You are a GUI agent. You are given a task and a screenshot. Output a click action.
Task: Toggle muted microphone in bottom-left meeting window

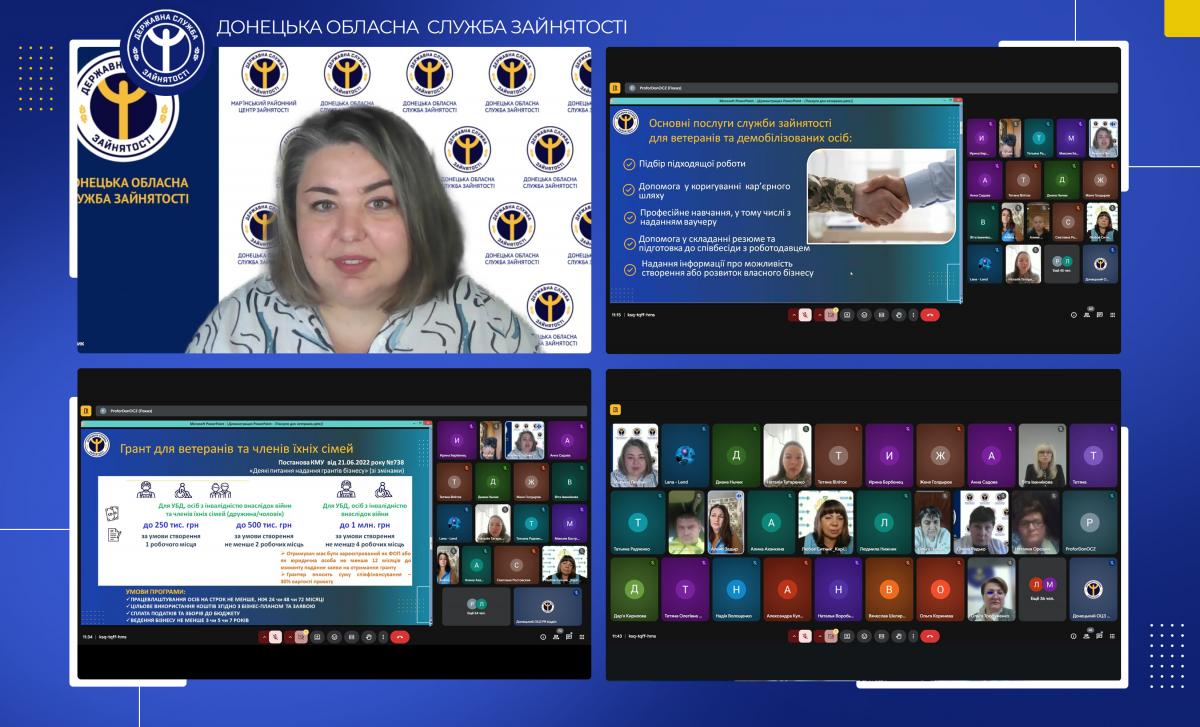pos(273,636)
